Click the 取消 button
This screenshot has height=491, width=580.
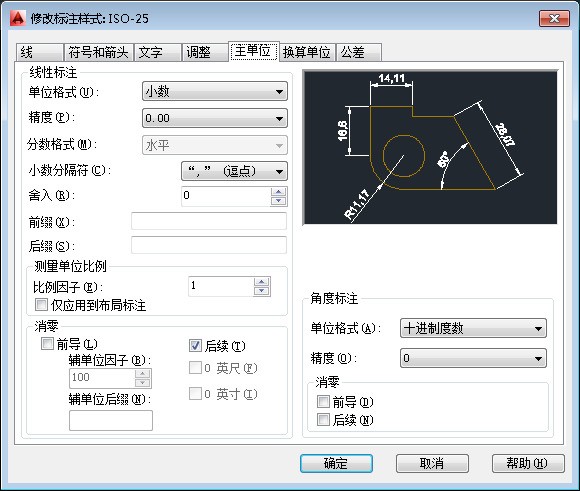[432, 463]
